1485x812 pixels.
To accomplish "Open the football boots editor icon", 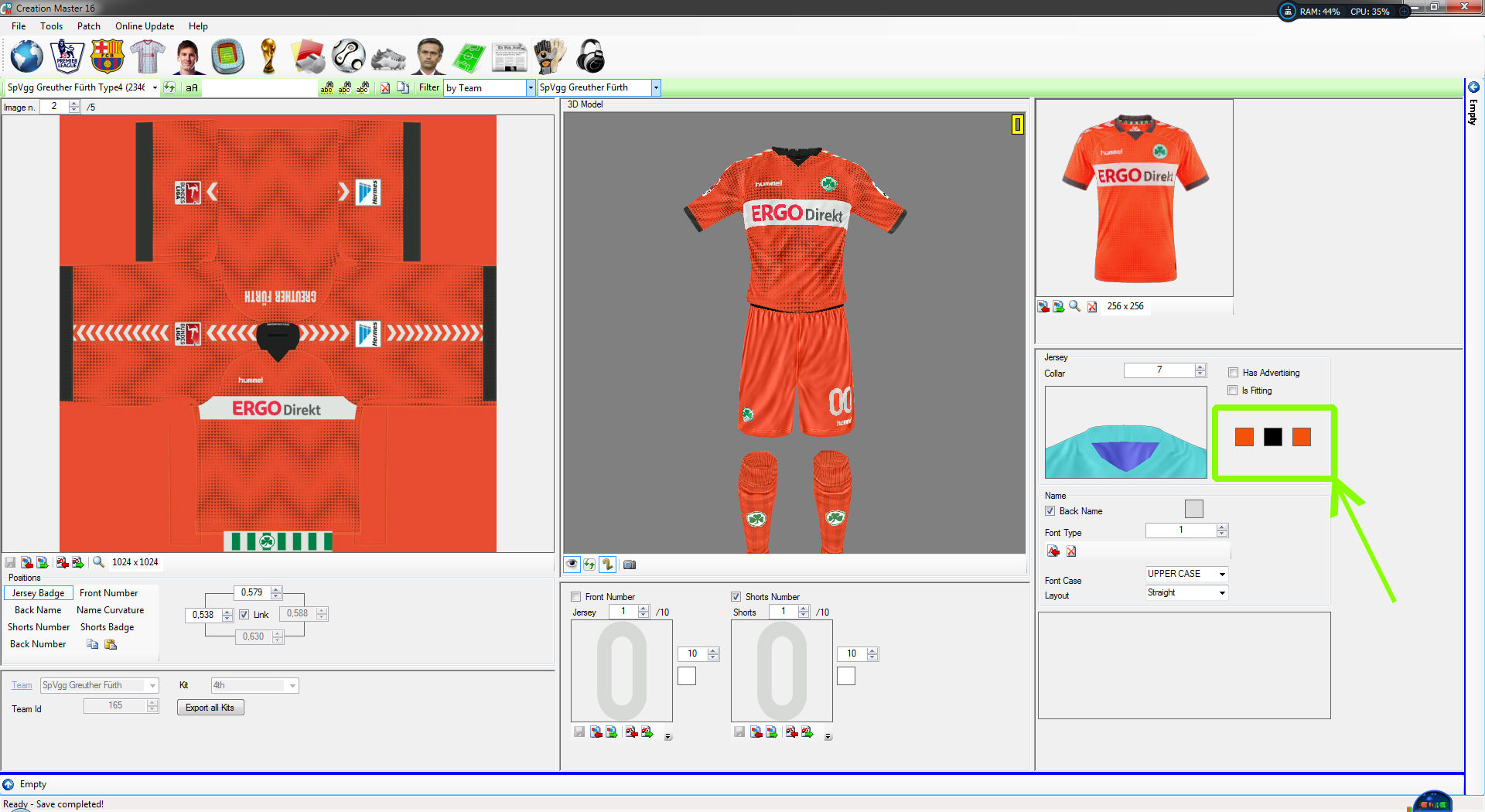I will pos(388,58).
